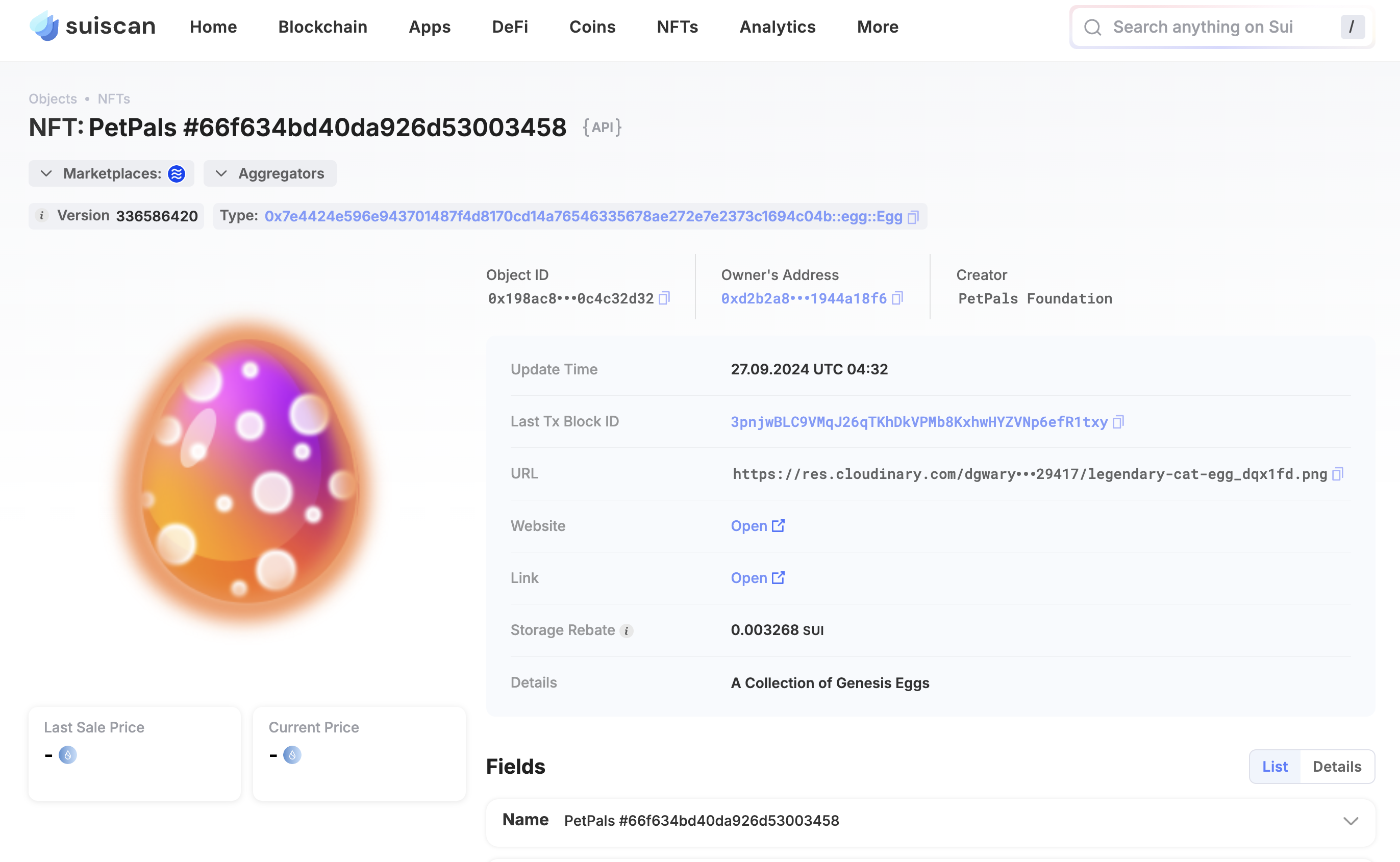Copy the owner's address
This screenshot has width=1400, height=862.
pos(897,298)
